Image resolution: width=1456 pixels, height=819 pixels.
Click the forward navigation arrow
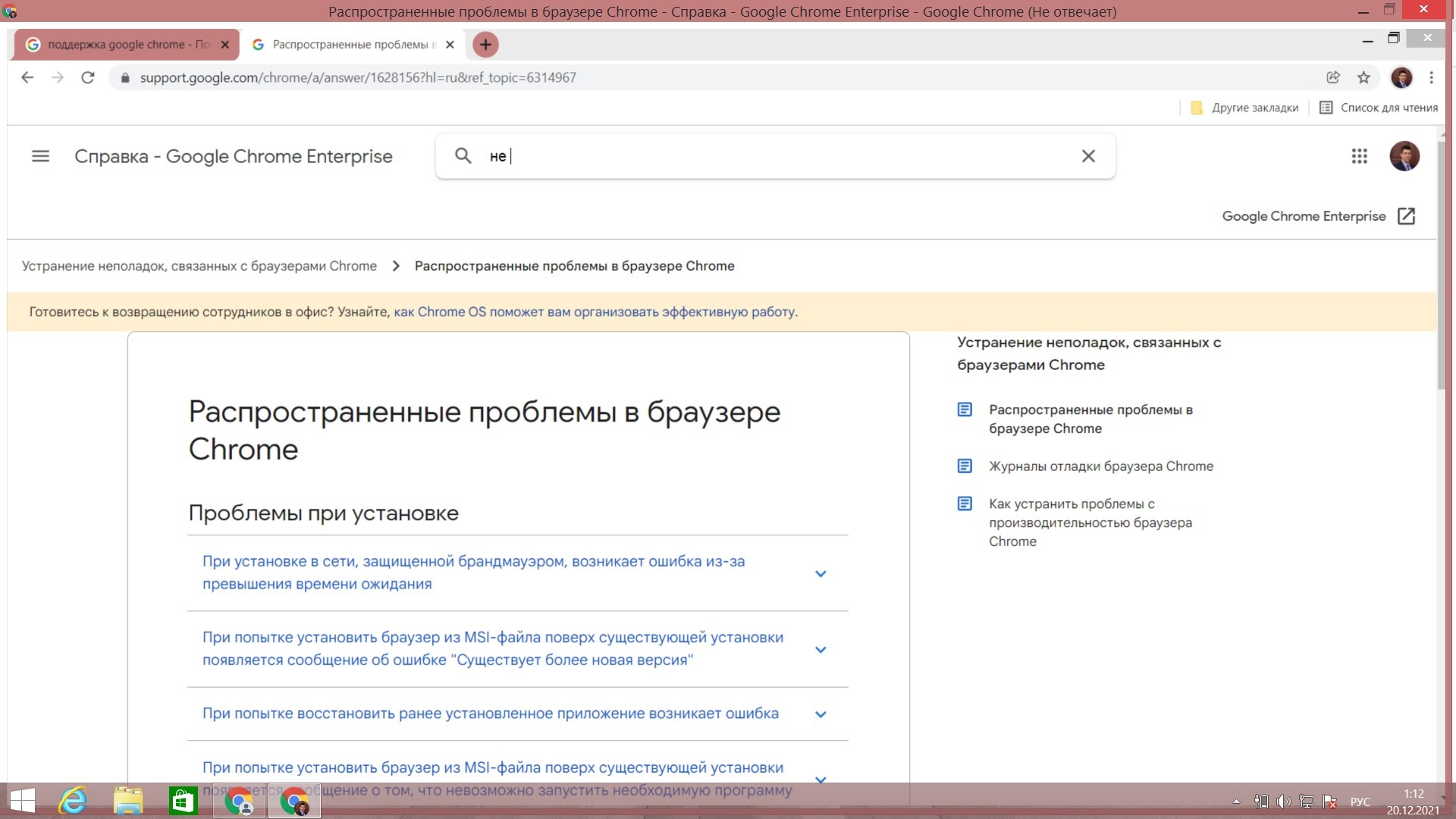(58, 77)
